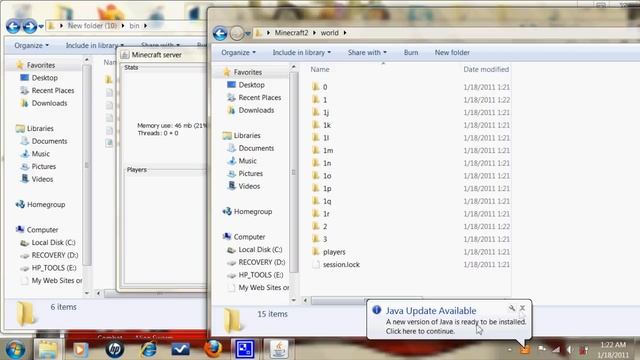Sort by Name column header
This screenshot has height=360, width=640.
tap(320, 69)
